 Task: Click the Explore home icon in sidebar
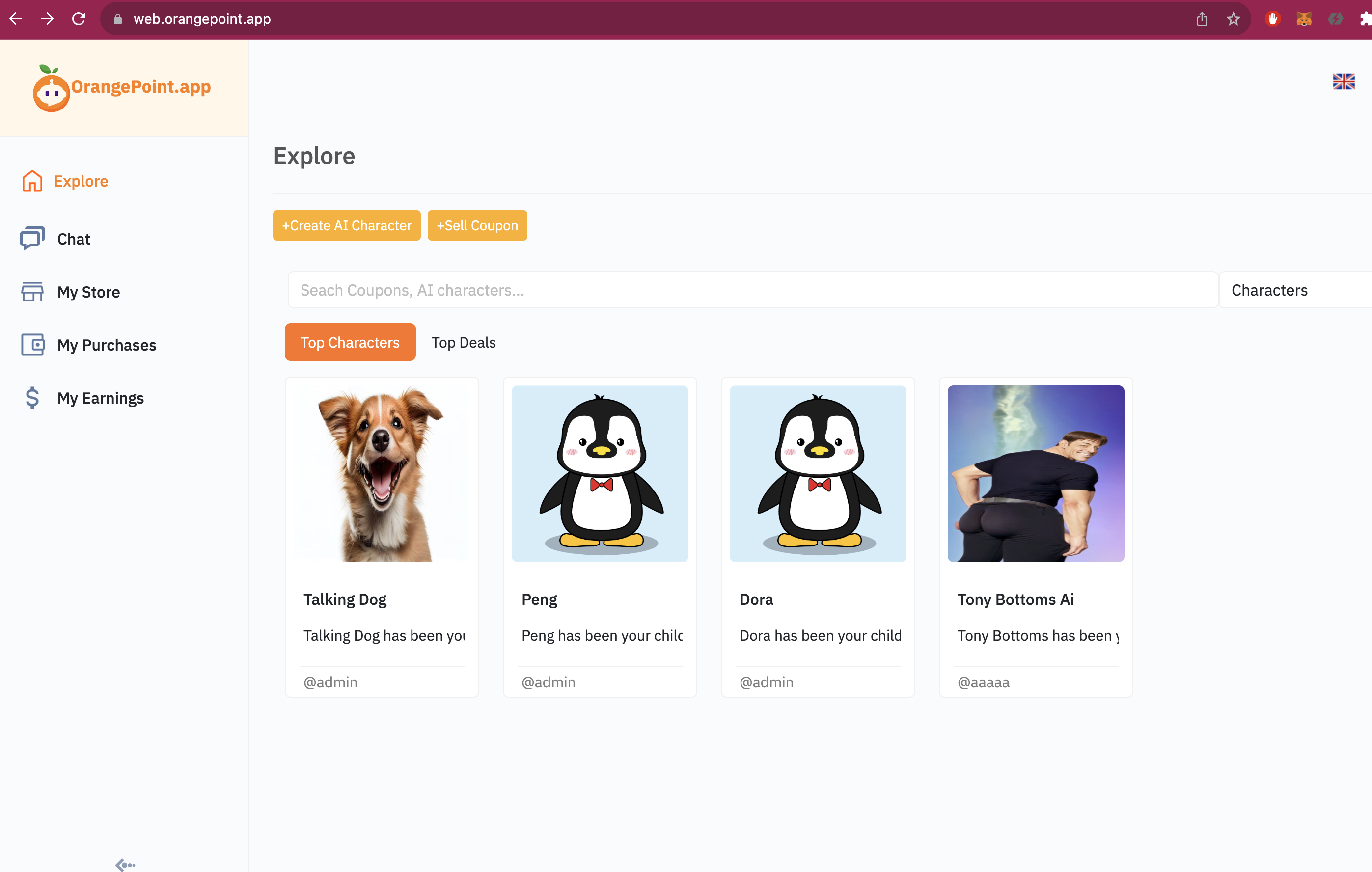pos(32,181)
